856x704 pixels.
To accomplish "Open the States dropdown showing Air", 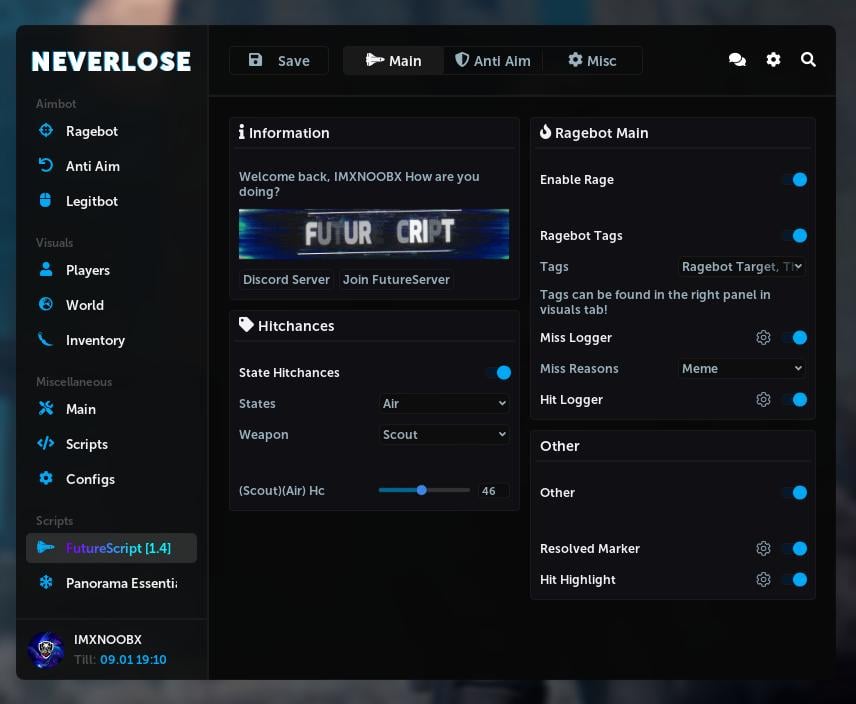I will coord(443,404).
